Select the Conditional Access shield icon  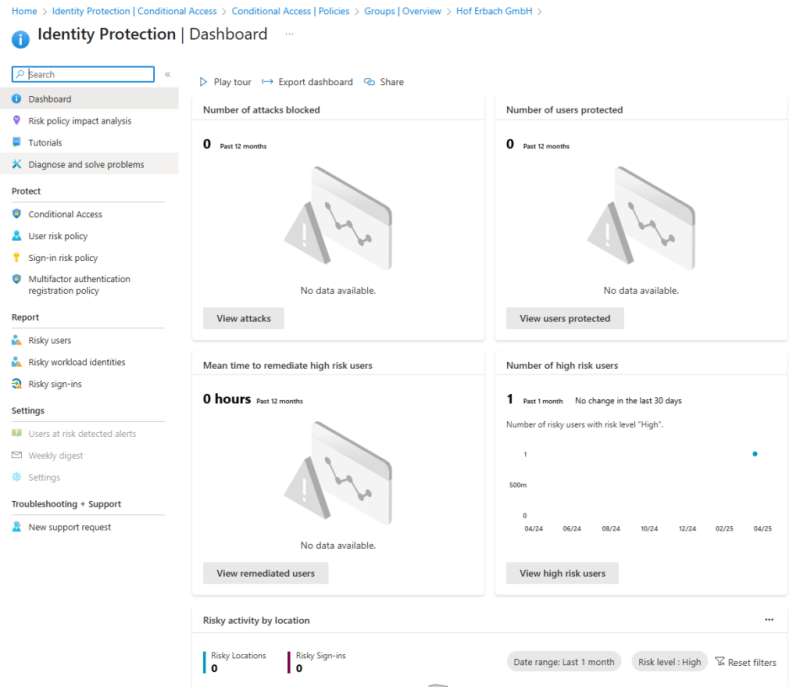pos(18,213)
